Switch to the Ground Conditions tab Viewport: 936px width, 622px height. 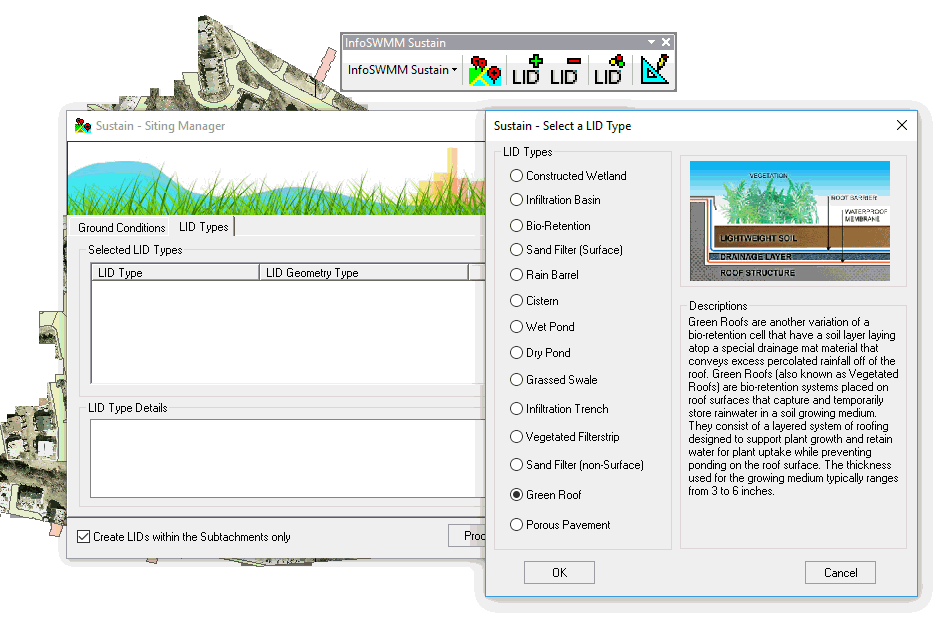click(x=121, y=227)
